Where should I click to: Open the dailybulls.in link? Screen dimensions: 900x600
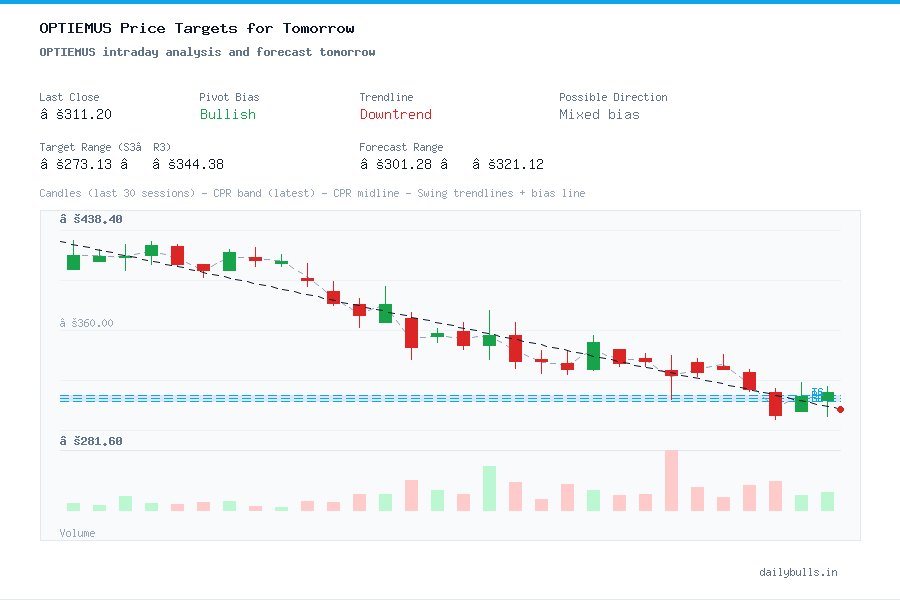pos(799,572)
